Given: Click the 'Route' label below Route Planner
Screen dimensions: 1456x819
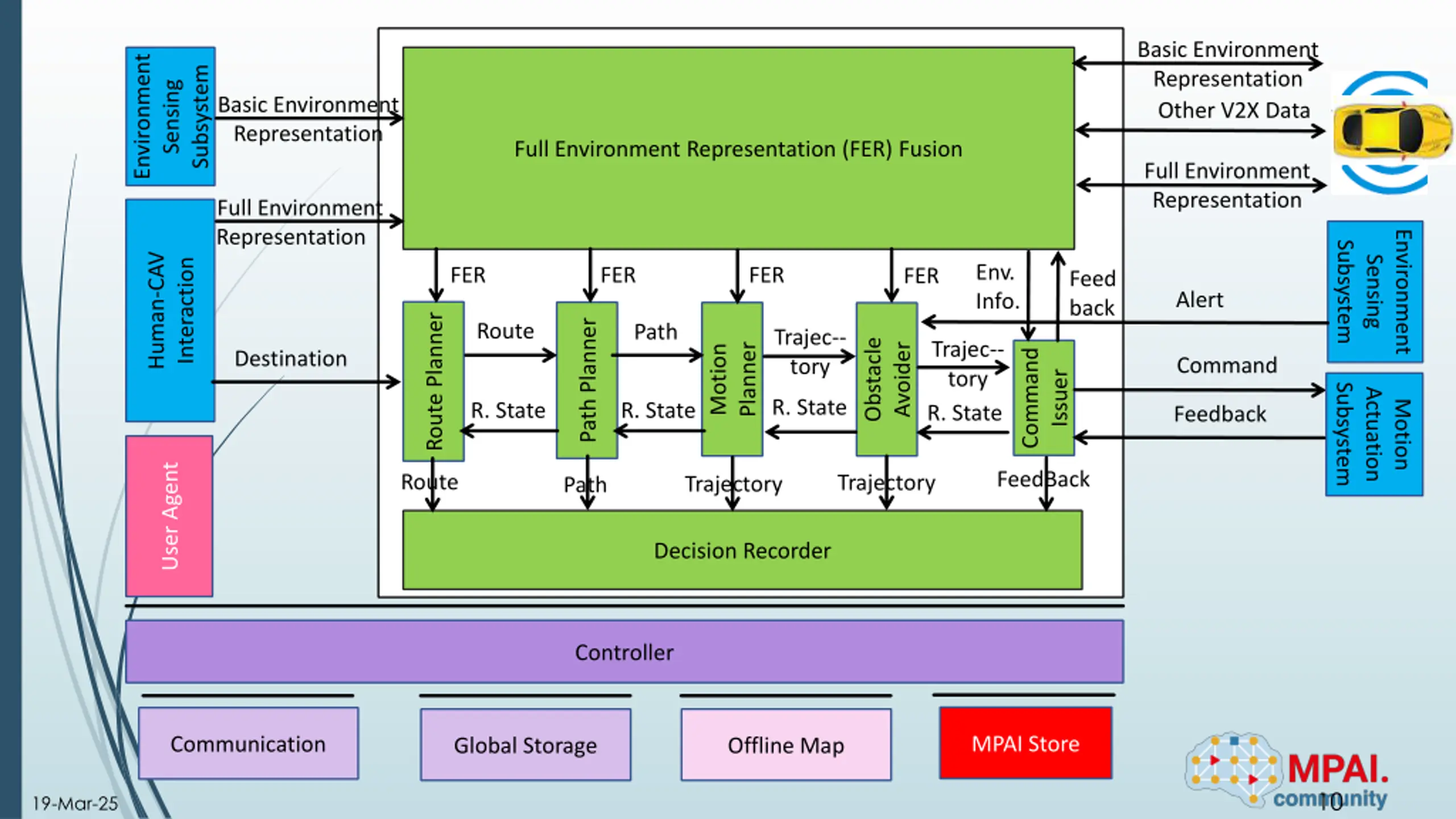Looking at the screenshot, I should click(x=429, y=482).
